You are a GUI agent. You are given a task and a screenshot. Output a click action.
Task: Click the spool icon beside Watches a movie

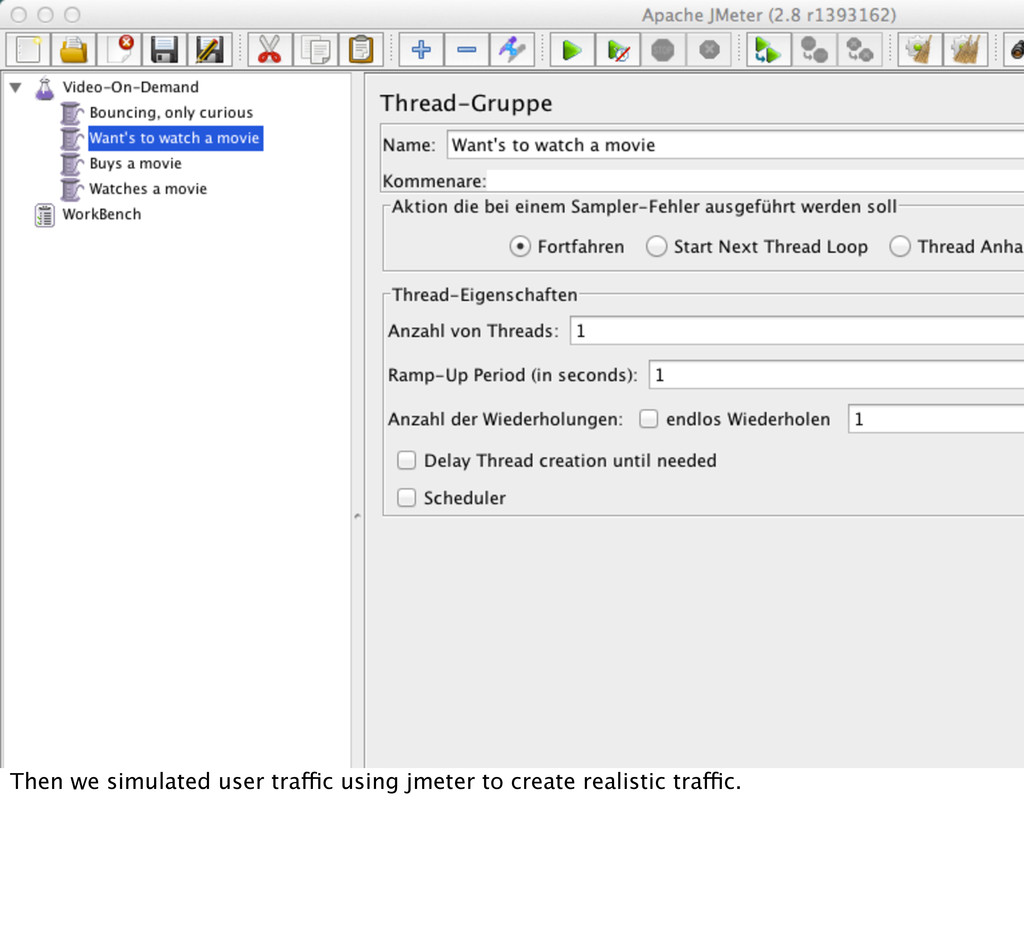click(x=71, y=189)
